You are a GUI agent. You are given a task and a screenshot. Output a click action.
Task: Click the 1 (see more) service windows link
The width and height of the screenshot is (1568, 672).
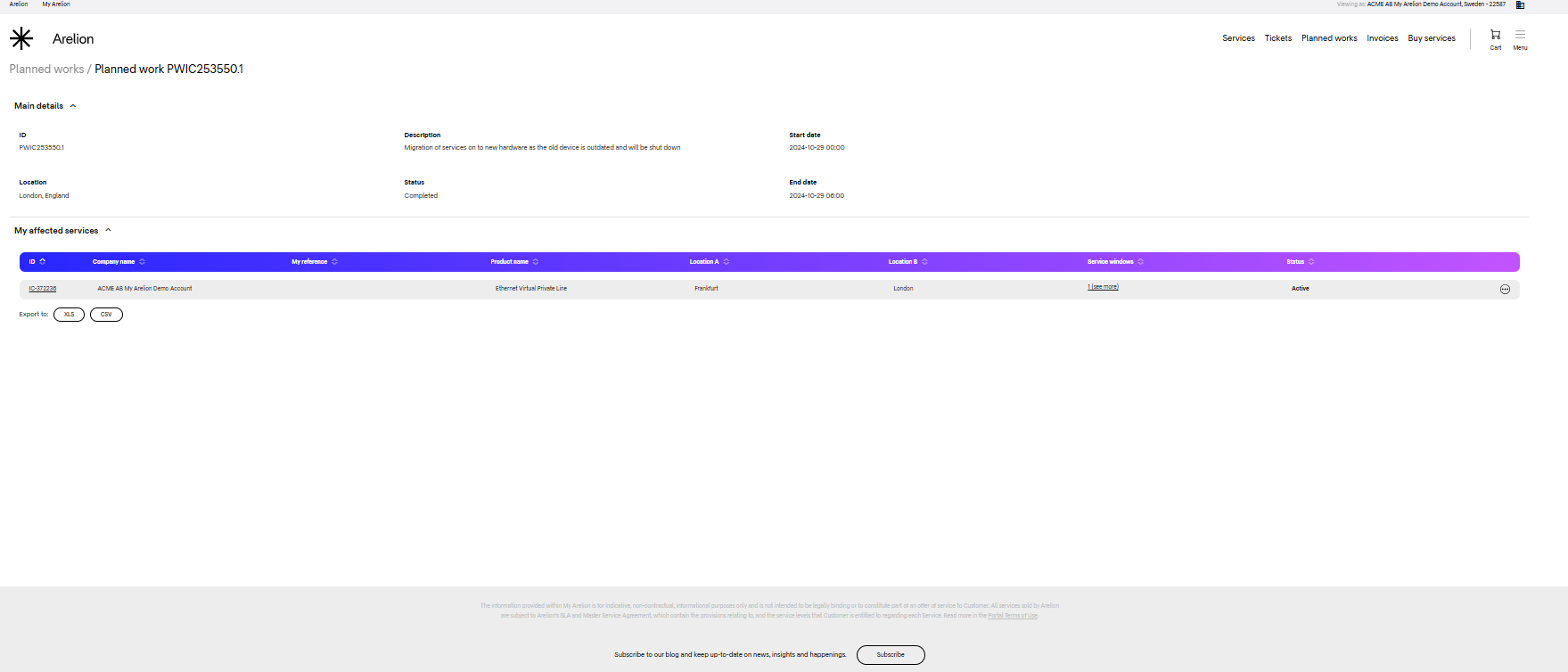tap(1103, 287)
